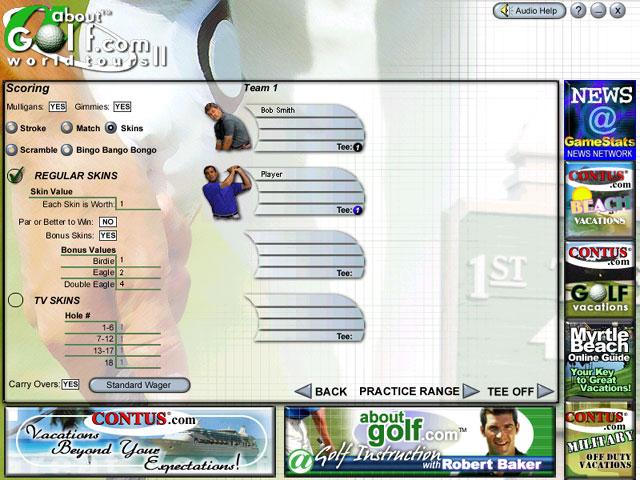Choose Bingo Bango Bongo scoring mode
640x480 pixels.
(66, 150)
